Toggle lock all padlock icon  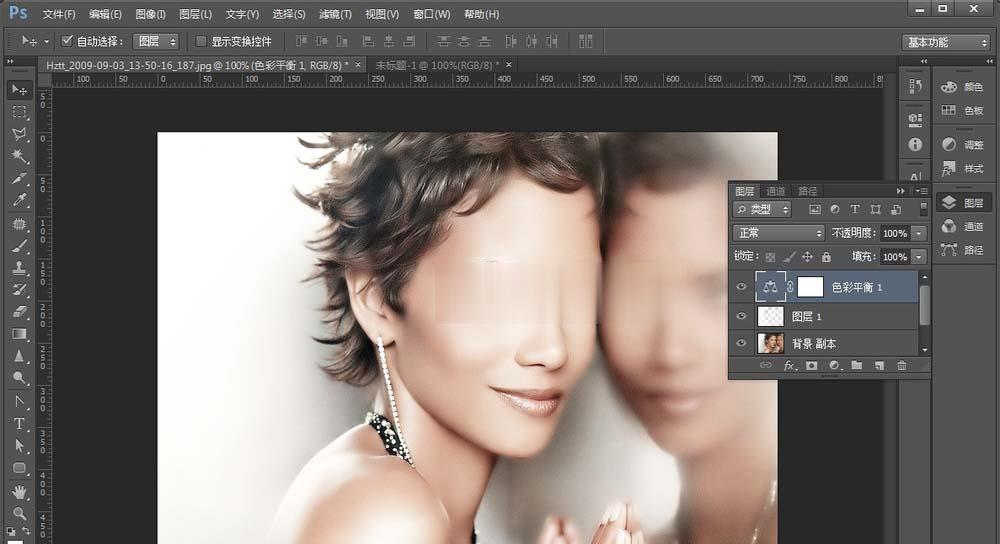click(x=826, y=256)
